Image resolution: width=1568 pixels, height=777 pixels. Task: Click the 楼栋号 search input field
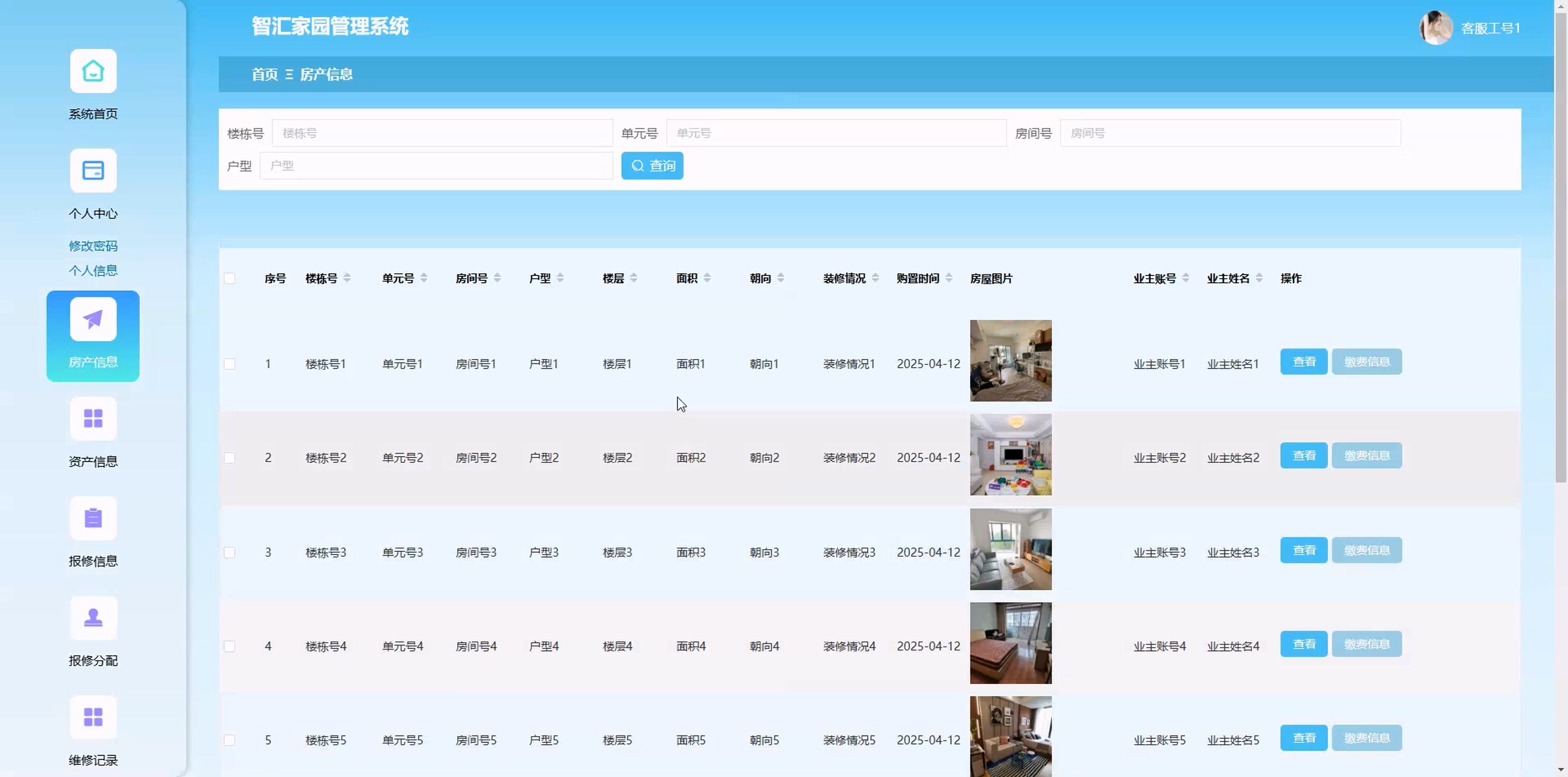click(442, 133)
